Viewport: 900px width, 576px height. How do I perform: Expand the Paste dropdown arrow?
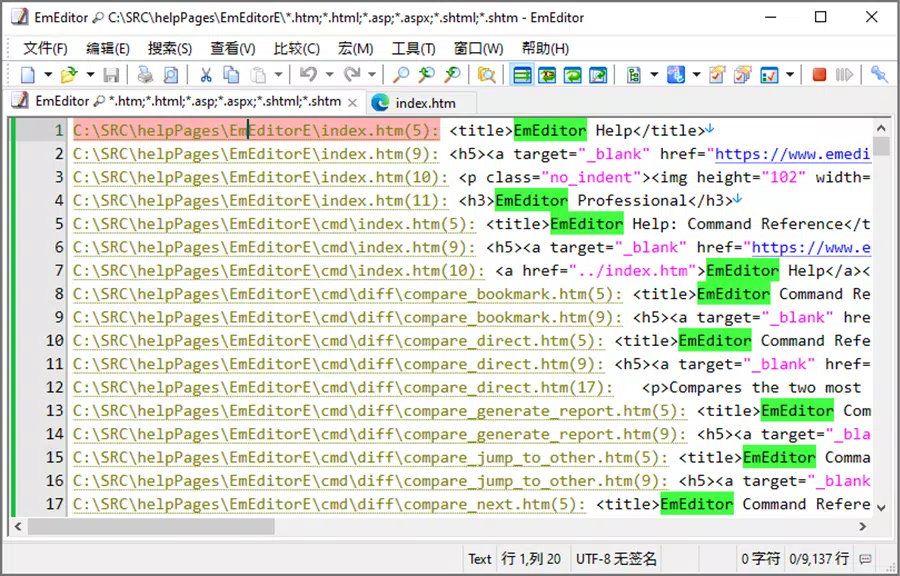(x=278, y=75)
